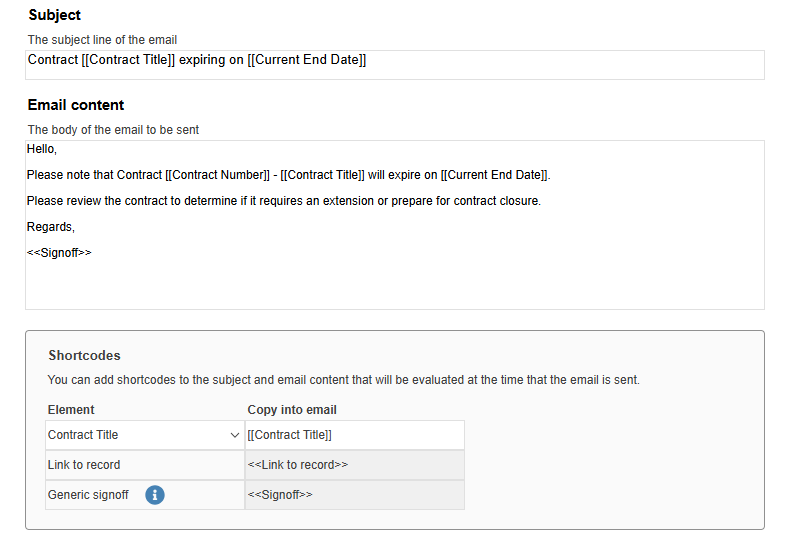Click inside the Email content body area
788x546 pixels.
click(395, 225)
